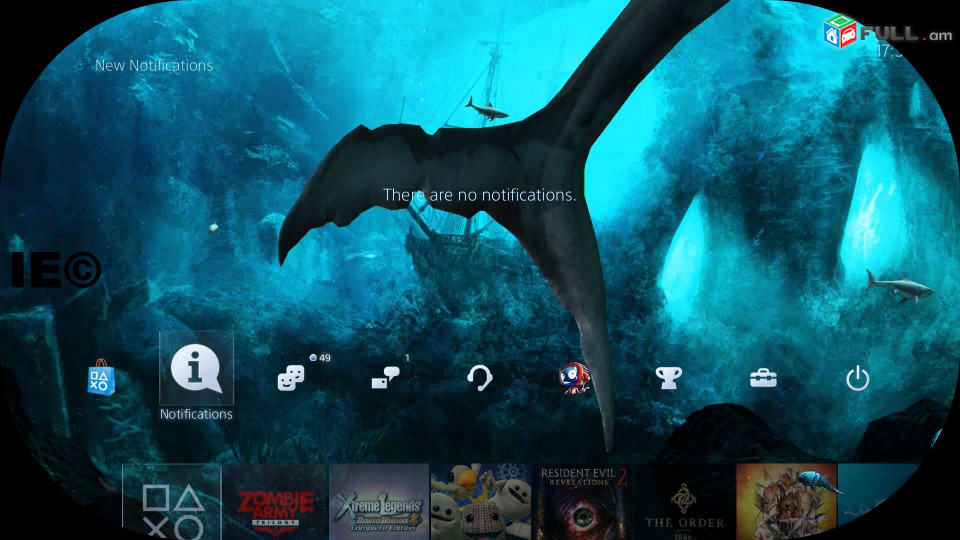Open the Party headset icon
Screen dimensions: 960x540
tap(479, 378)
